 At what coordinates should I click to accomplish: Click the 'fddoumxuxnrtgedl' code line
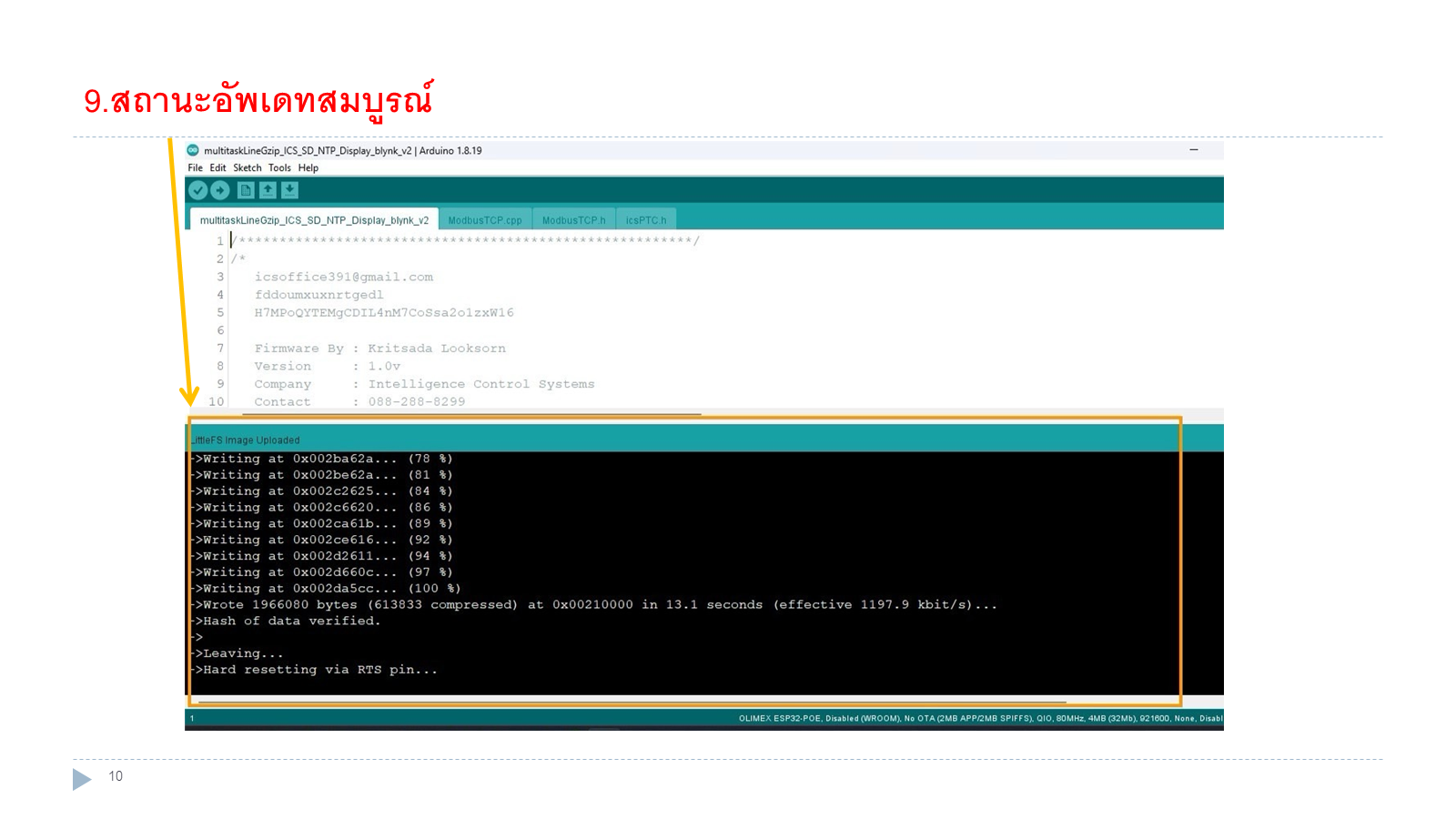(319, 295)
